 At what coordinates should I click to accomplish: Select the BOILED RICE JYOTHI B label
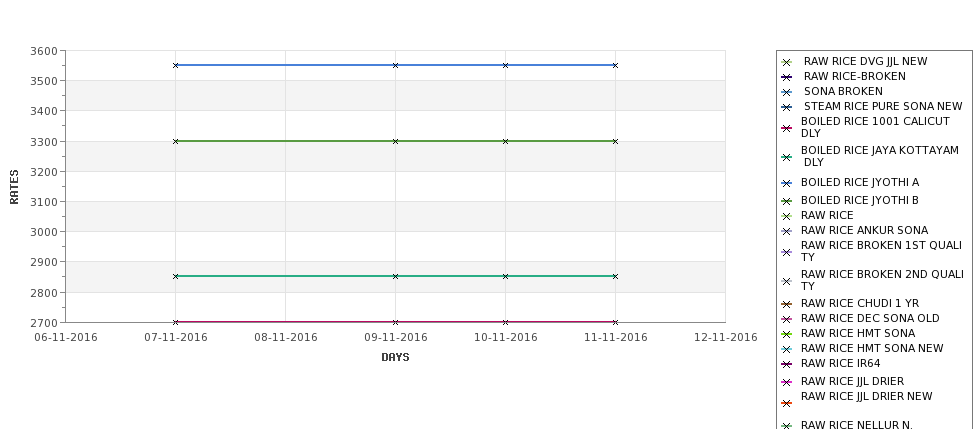tap(859, 200)
